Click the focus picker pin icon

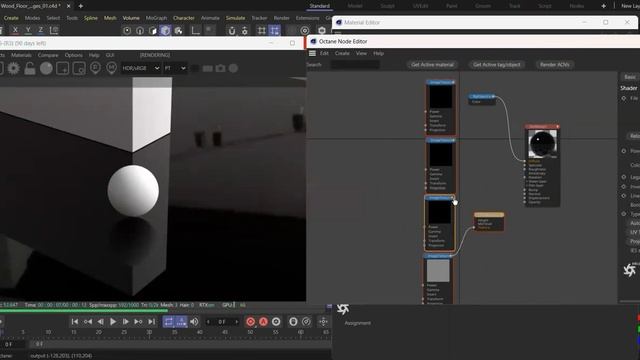tap(95, 68)
